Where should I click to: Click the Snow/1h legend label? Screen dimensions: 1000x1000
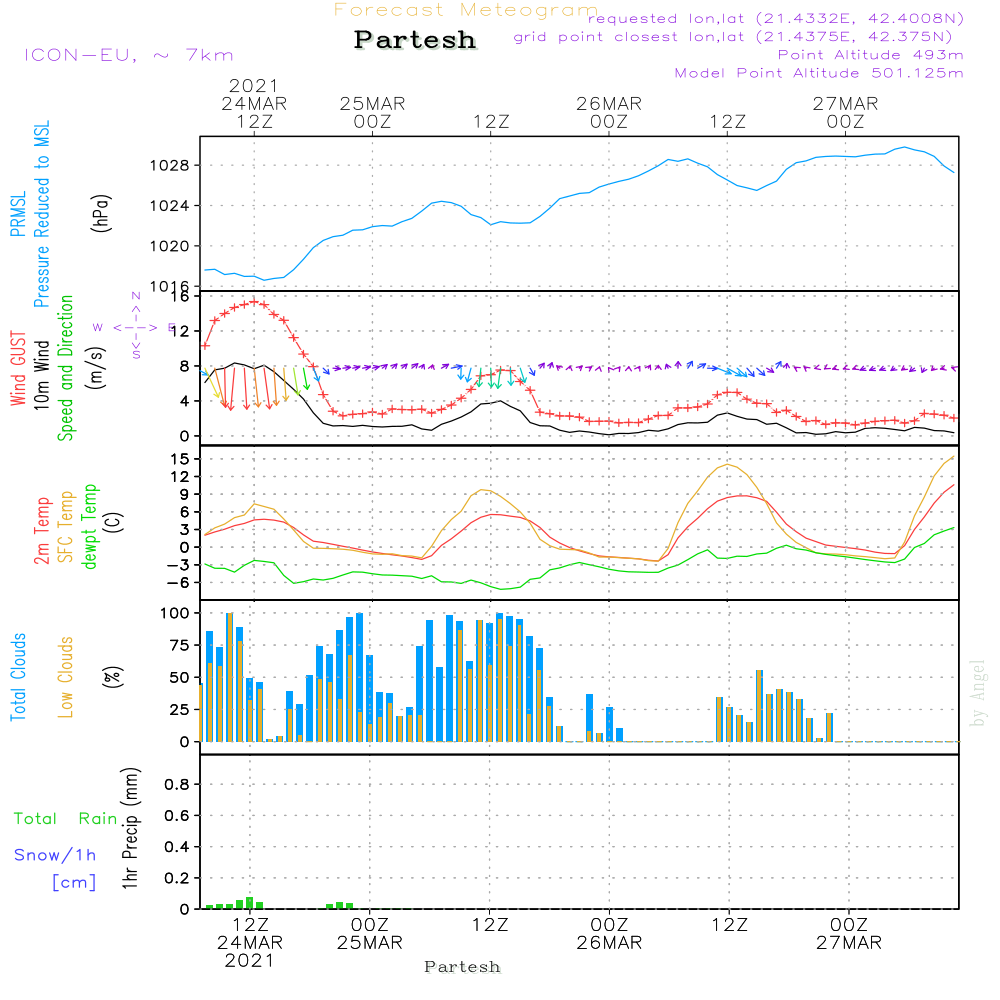point(55,855)
